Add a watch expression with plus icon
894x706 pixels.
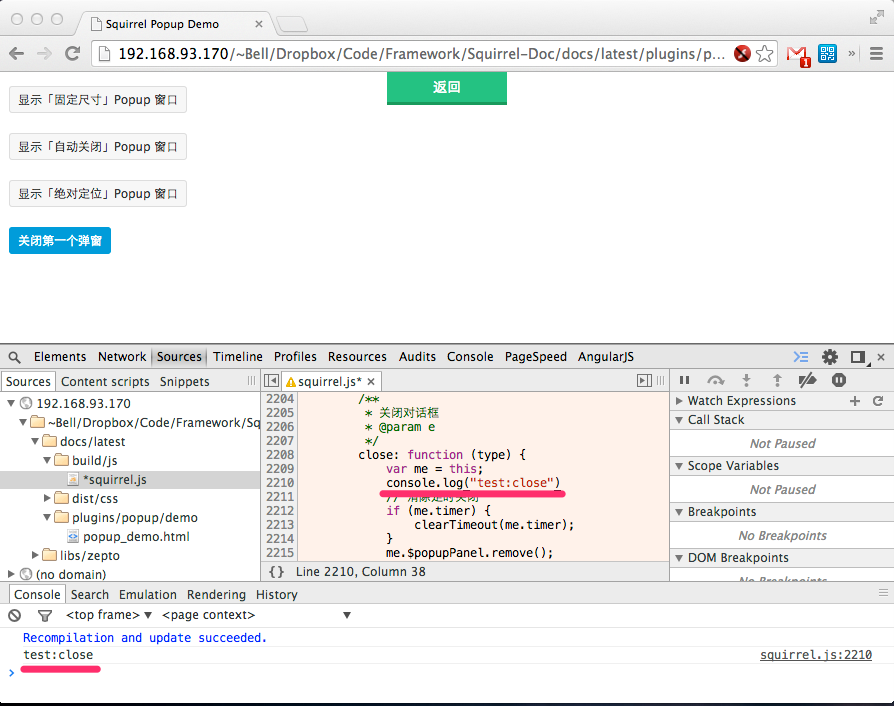tap(855, 401)
